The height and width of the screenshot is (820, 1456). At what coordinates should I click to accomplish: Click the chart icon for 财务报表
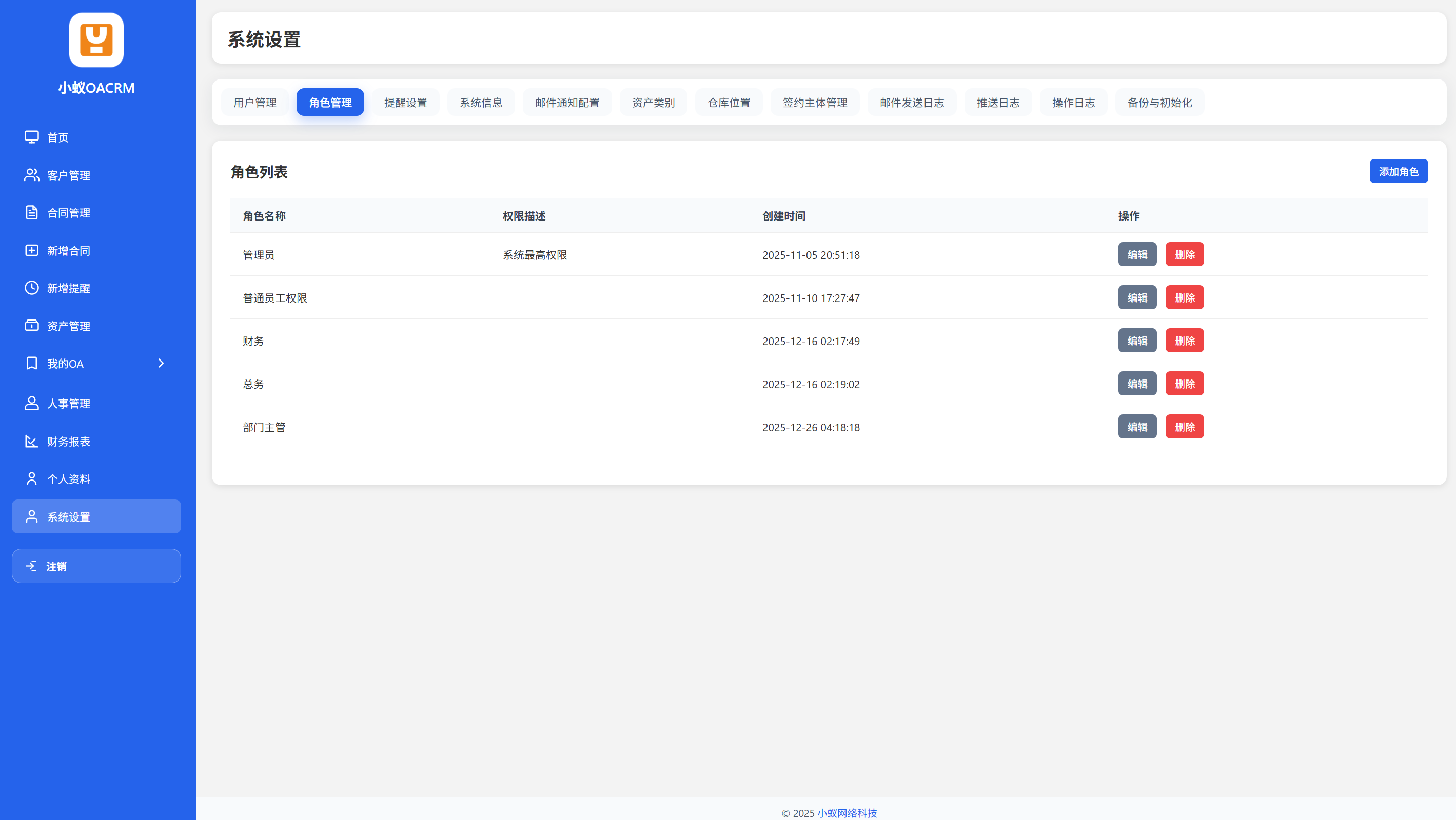32,442
